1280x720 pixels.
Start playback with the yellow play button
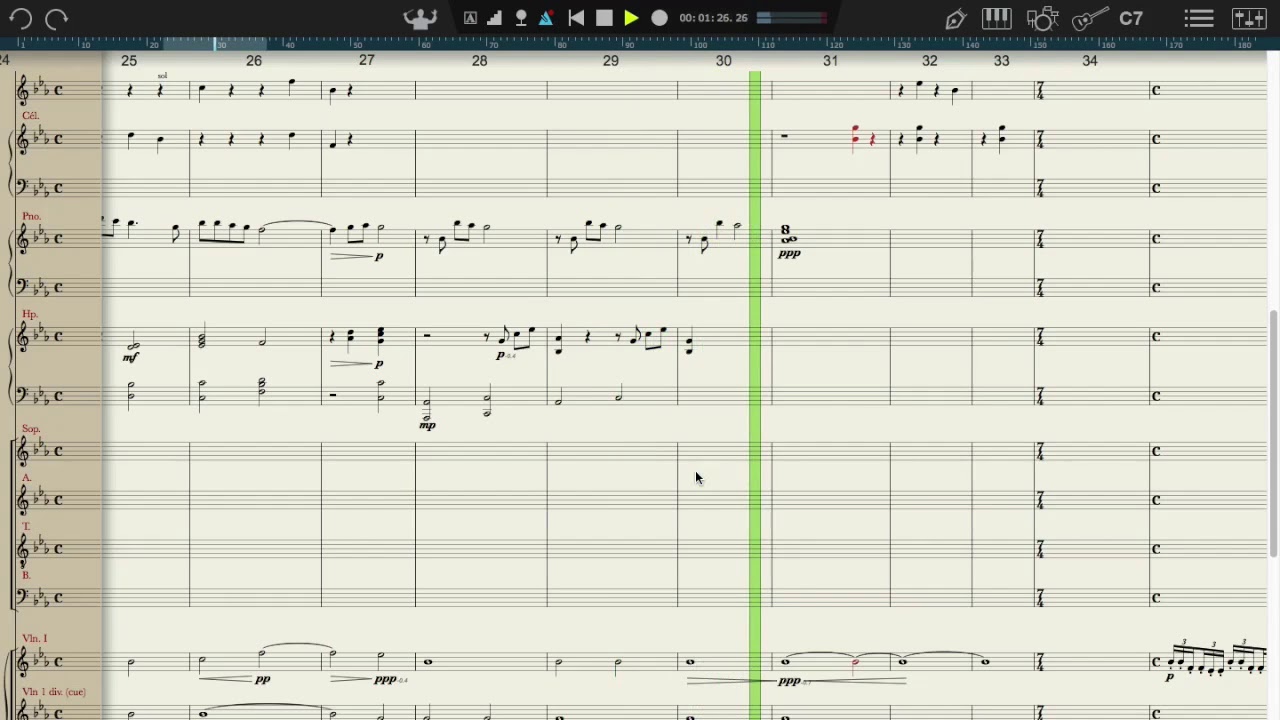631,18
